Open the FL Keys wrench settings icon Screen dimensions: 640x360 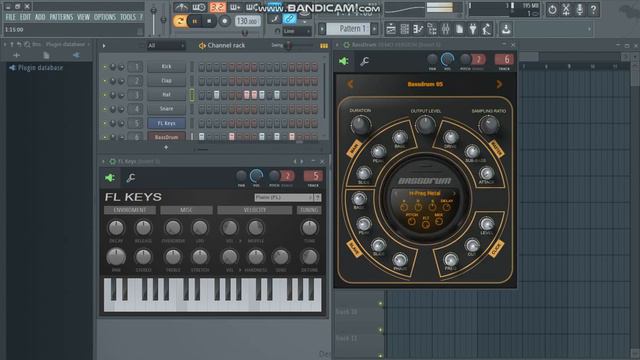(131, 178)
